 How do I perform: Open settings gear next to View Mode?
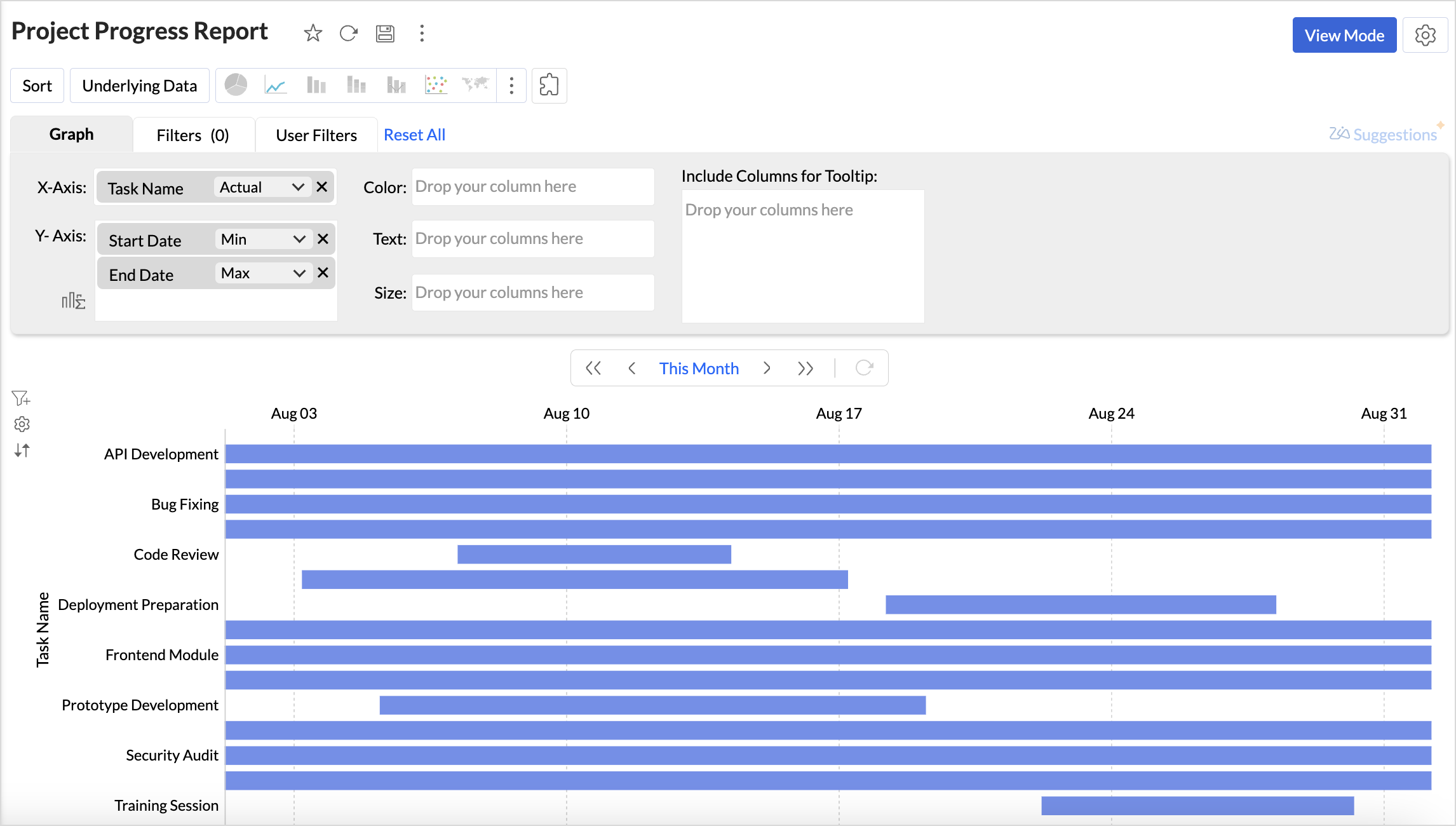[x=1425, y=36]
